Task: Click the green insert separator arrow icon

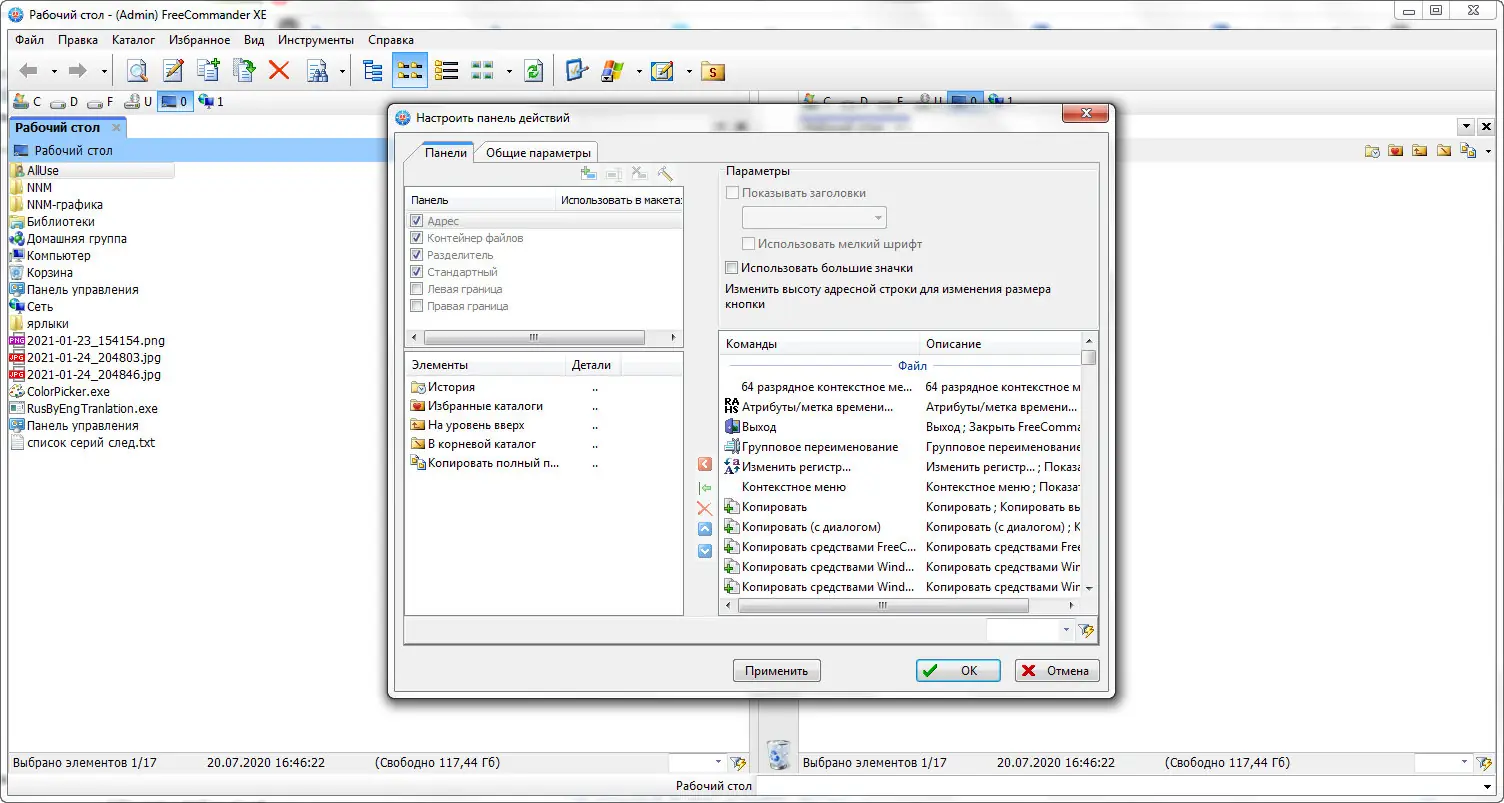Action: (x=705, y=487)
